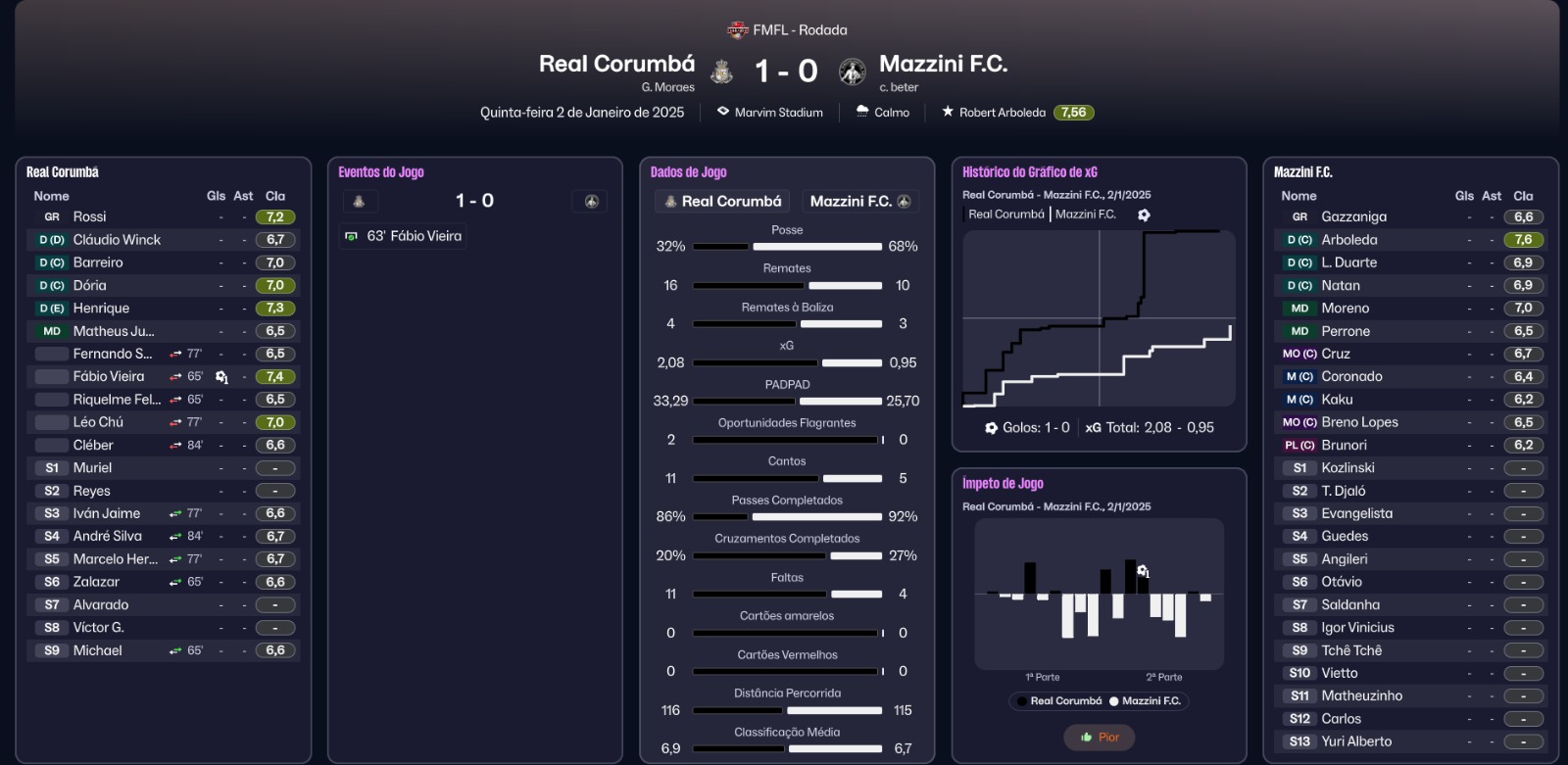This screenshot has height=765, width=1568.
Task: Click Mazzini F.C. crest beside the header score
Action: (852, 71)
